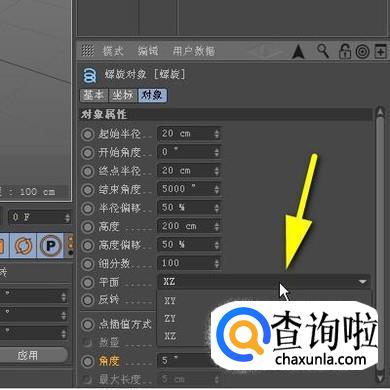The height and width of the screenshot is (390, 390).
Task: Click the dotted grip icon before 模式
Action: tap(88, 51)
